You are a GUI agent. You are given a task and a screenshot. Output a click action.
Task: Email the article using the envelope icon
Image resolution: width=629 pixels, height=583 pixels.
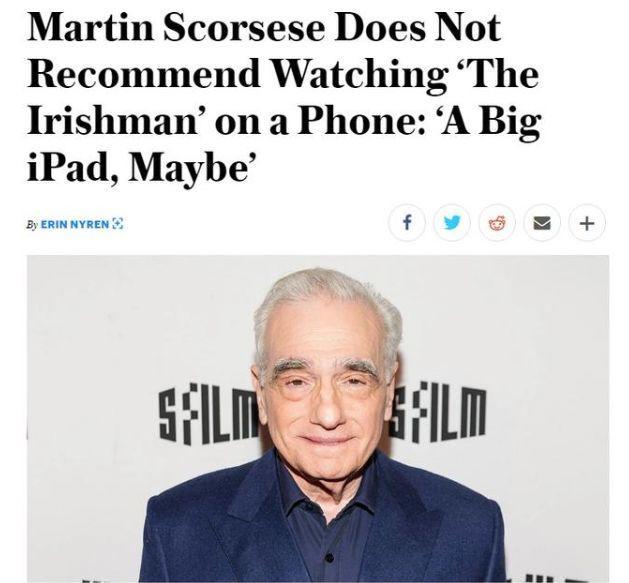click(x=542, y=223)
